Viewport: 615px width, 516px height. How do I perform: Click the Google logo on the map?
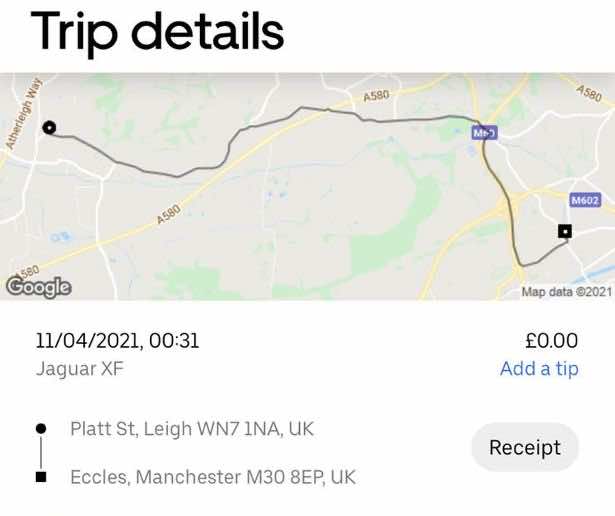coord(39,286)
